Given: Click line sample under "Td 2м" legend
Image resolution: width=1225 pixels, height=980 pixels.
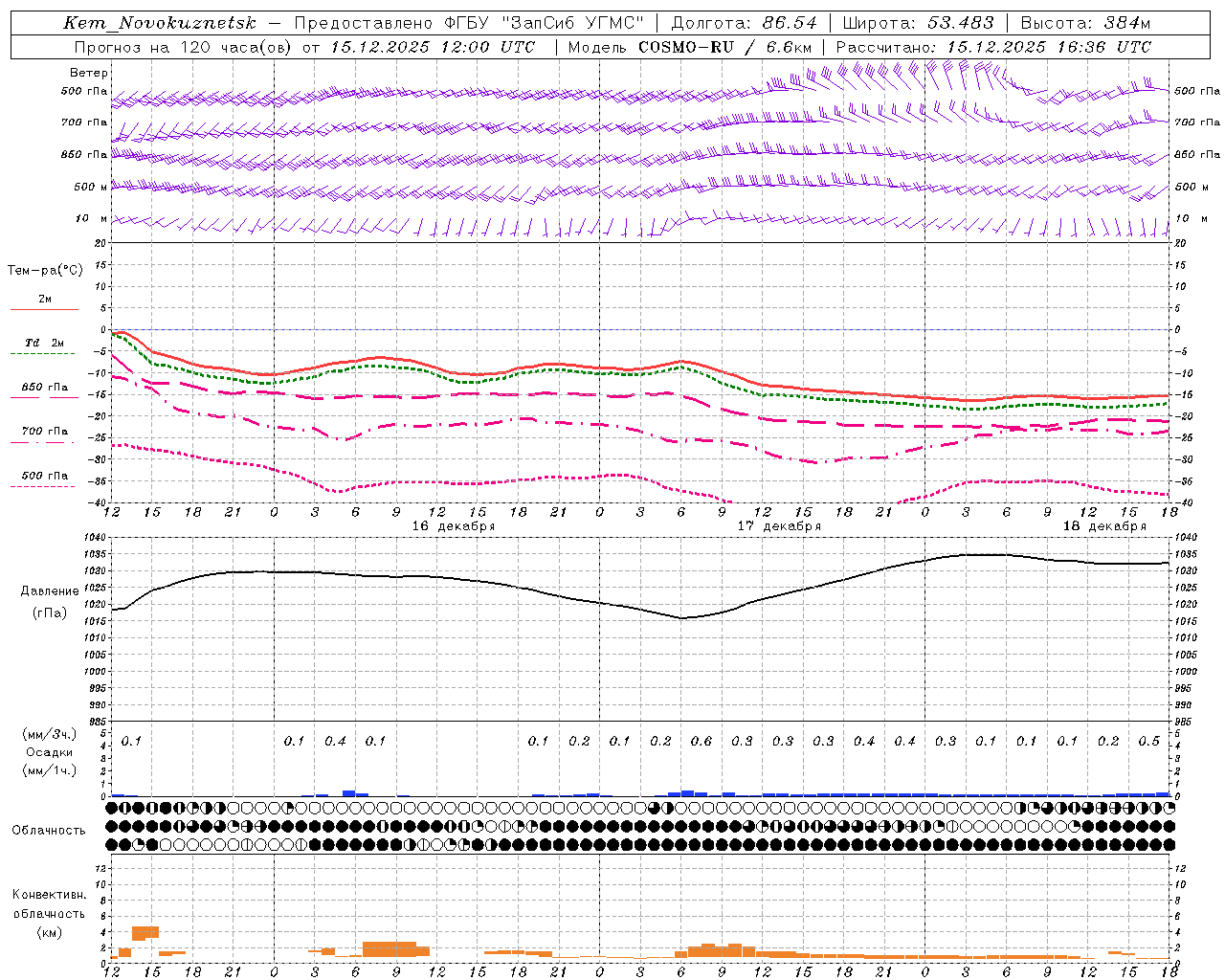Looking at the screenshot, I should (x=43, y=354).
